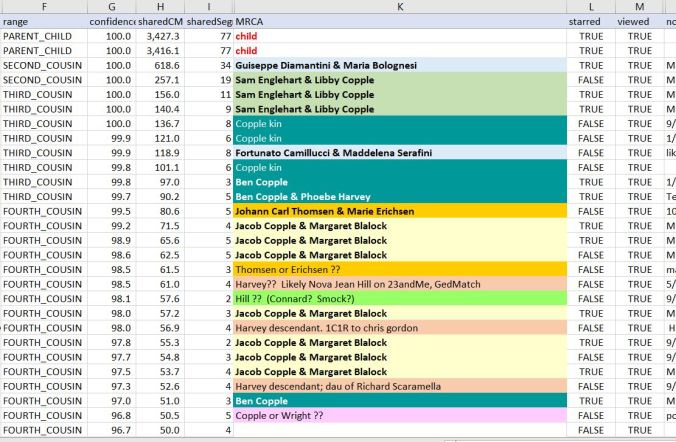Screen dimensions: 676x442
Task: Select the SECOND_COUSIN cell with sharedCM 257.1
Action: click(x=43, y=80)
